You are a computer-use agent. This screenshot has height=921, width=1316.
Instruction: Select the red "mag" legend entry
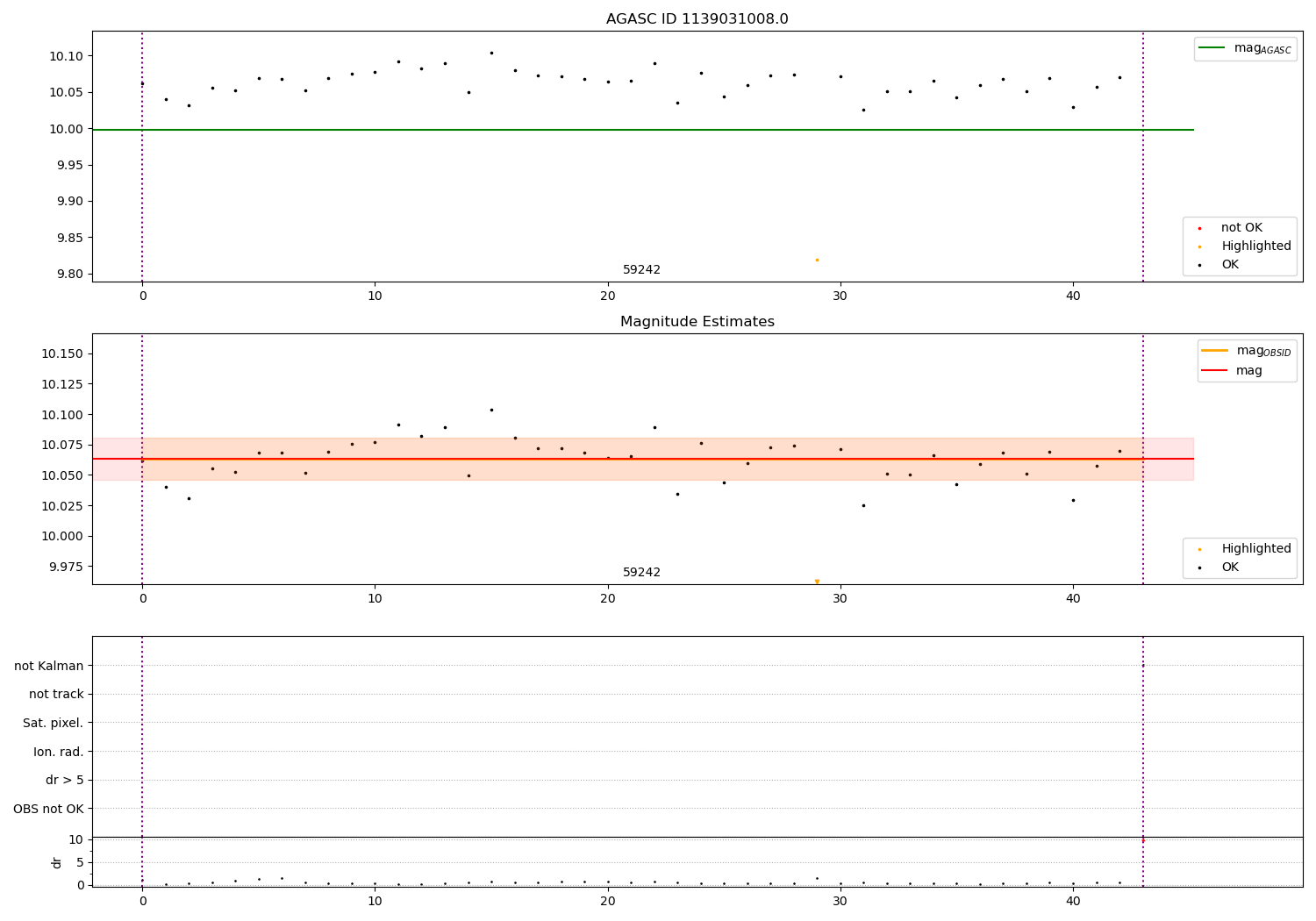pos(1233,371)
